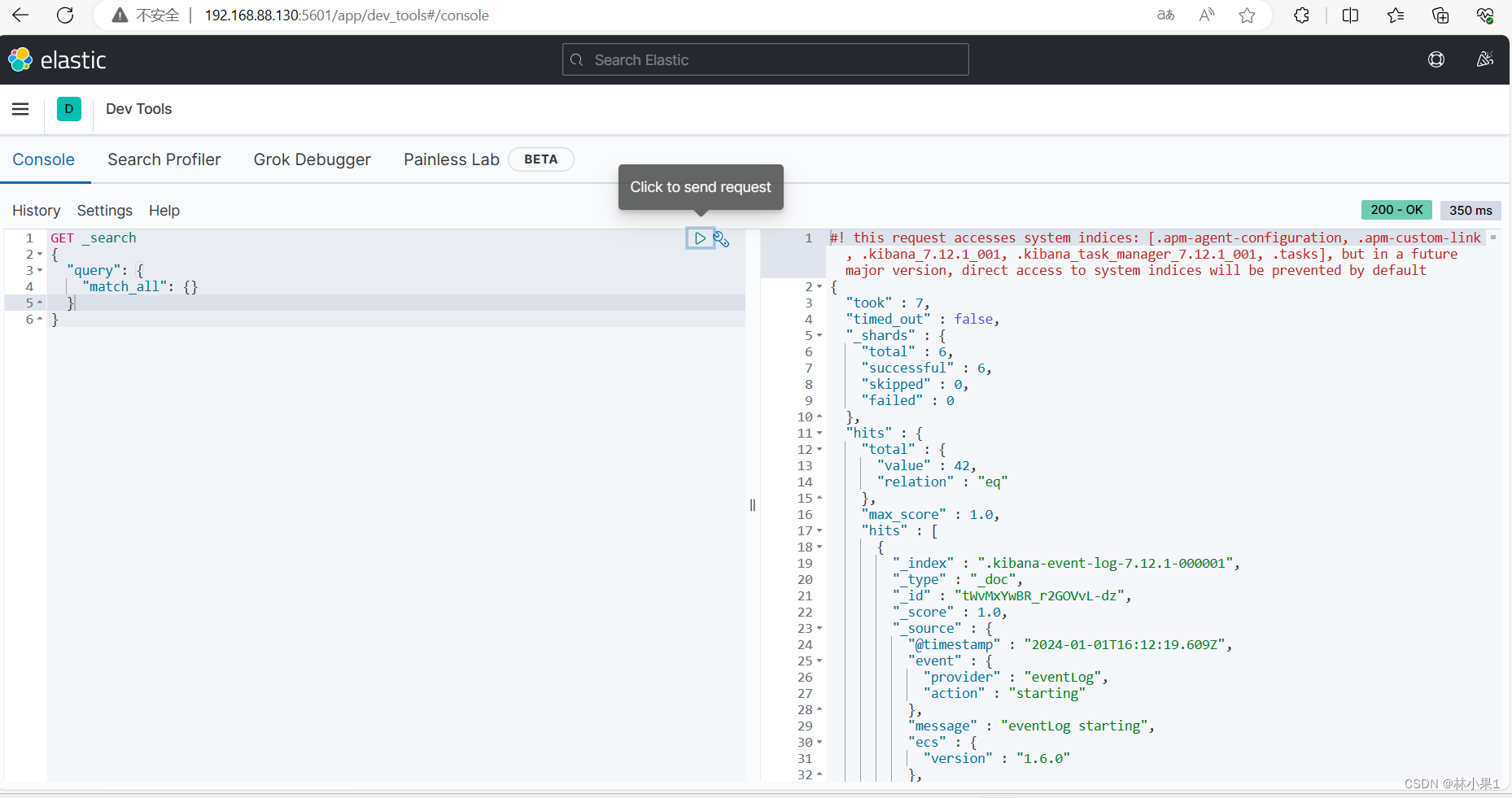Open favorites list icon
Viewport: 1512px width, 798px height.
(1396, 15)
